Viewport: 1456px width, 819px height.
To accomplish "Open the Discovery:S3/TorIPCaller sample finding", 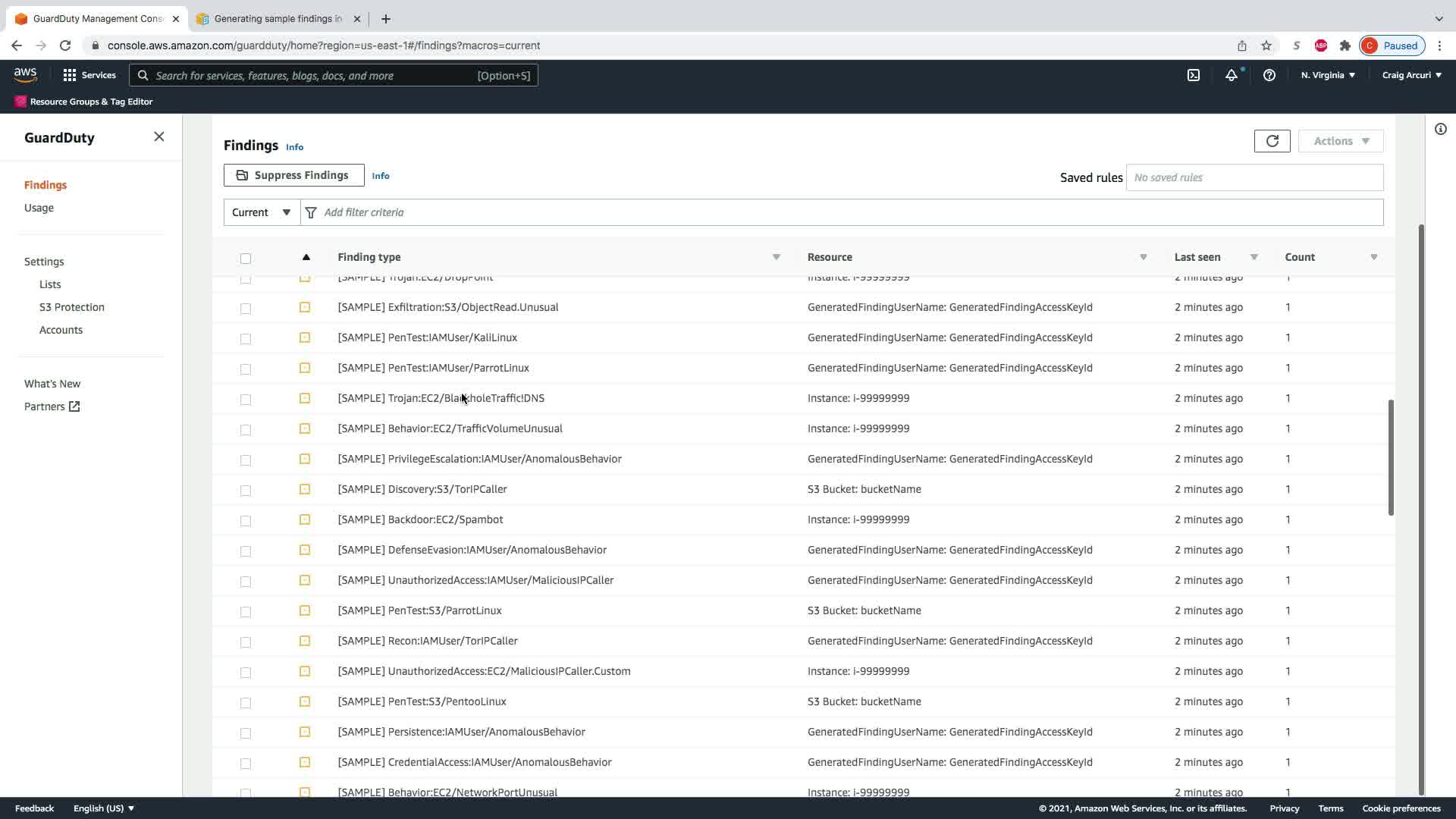I will [422, 489].
